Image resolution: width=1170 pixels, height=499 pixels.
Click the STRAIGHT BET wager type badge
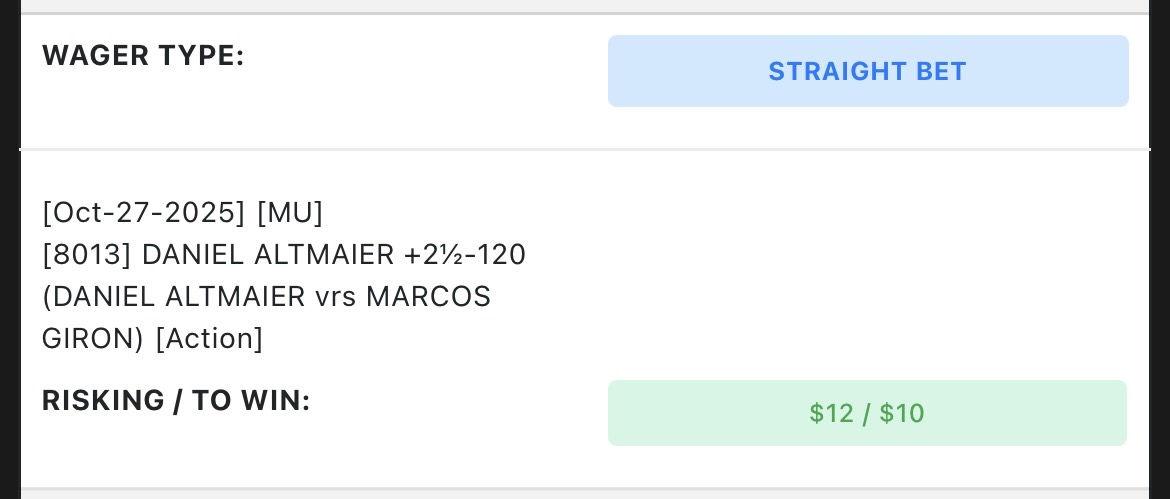867,71
